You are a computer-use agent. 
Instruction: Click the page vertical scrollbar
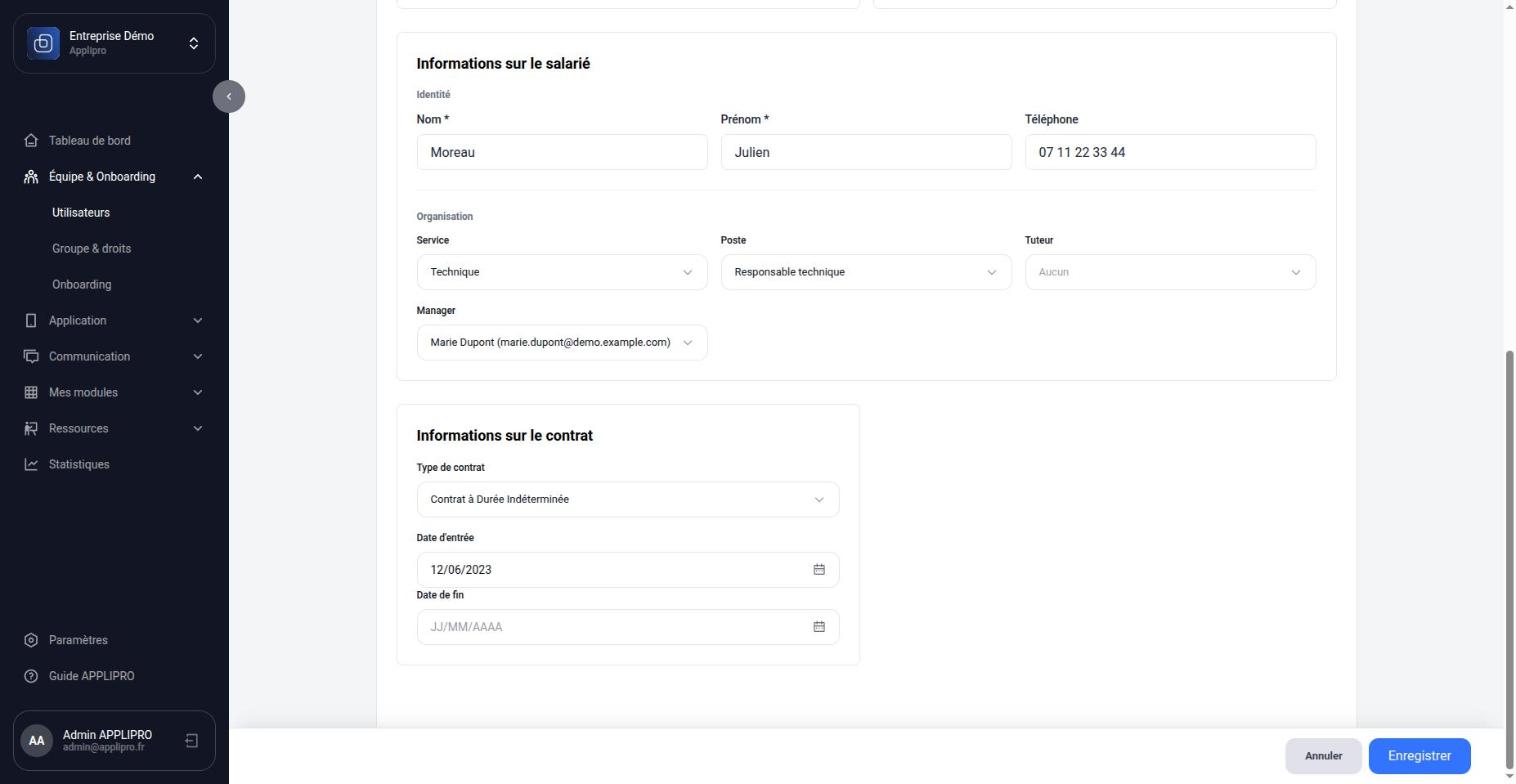pyautogui.click(x=1509, y=560)
